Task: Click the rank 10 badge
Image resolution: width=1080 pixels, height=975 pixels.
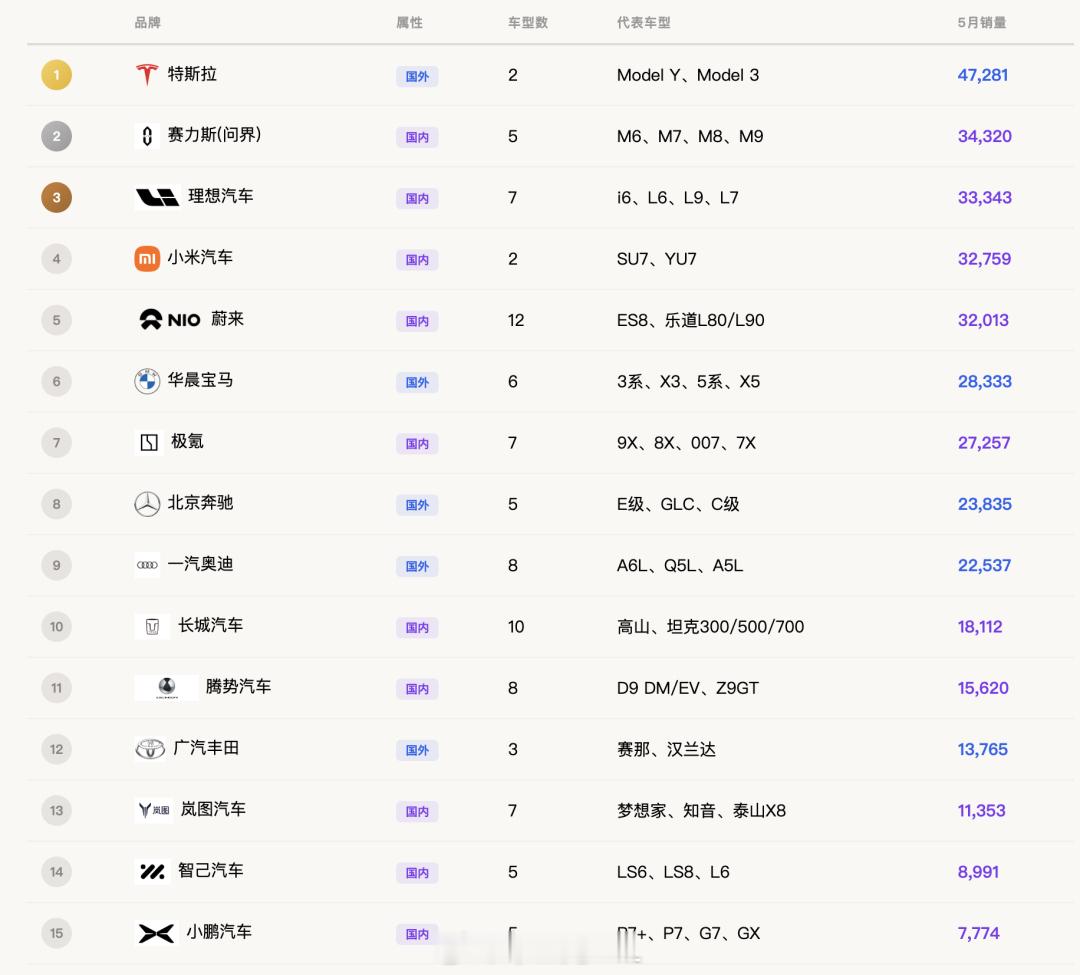Action: 56,627
